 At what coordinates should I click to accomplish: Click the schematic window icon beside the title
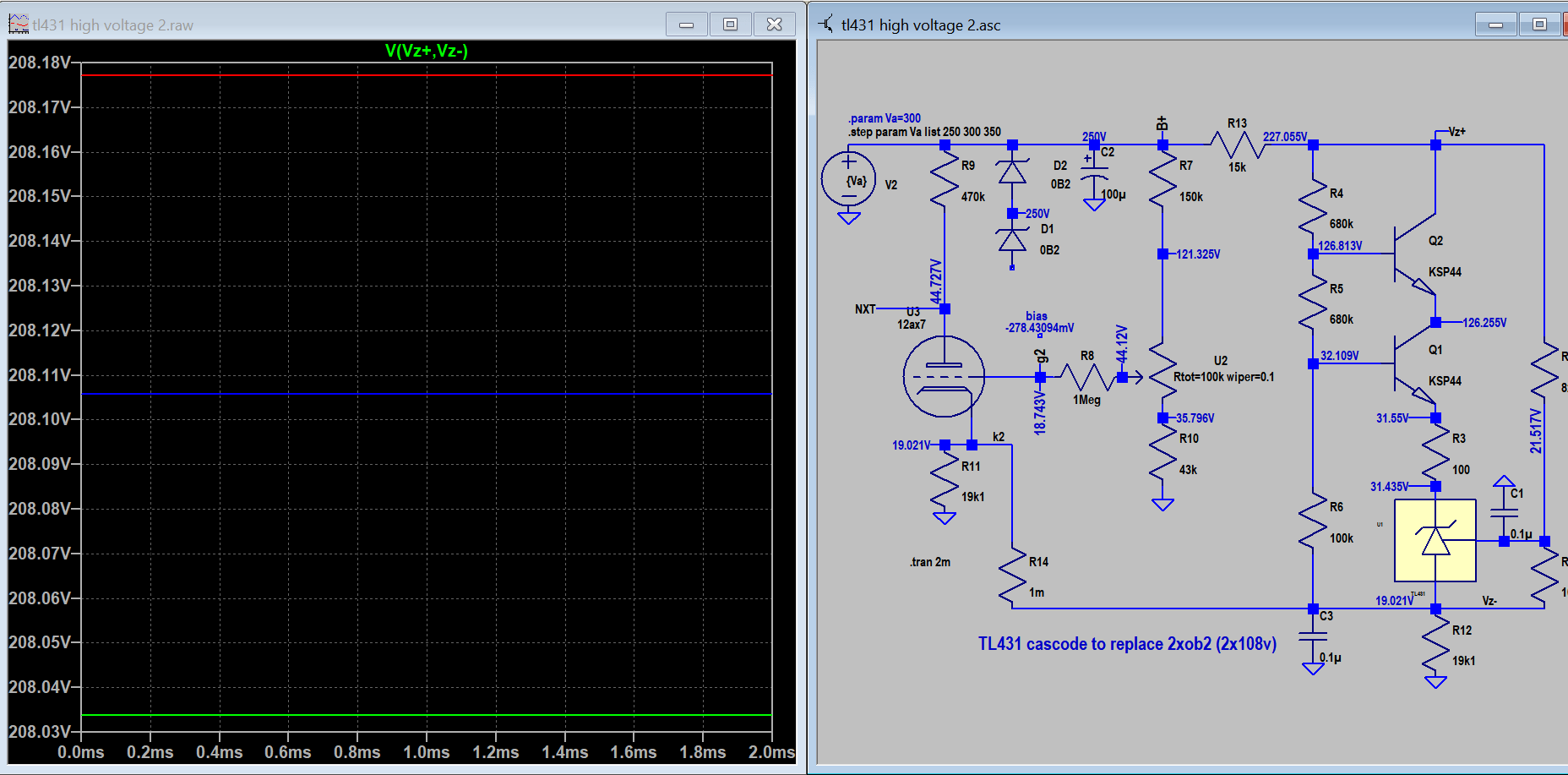coord(826,25)
